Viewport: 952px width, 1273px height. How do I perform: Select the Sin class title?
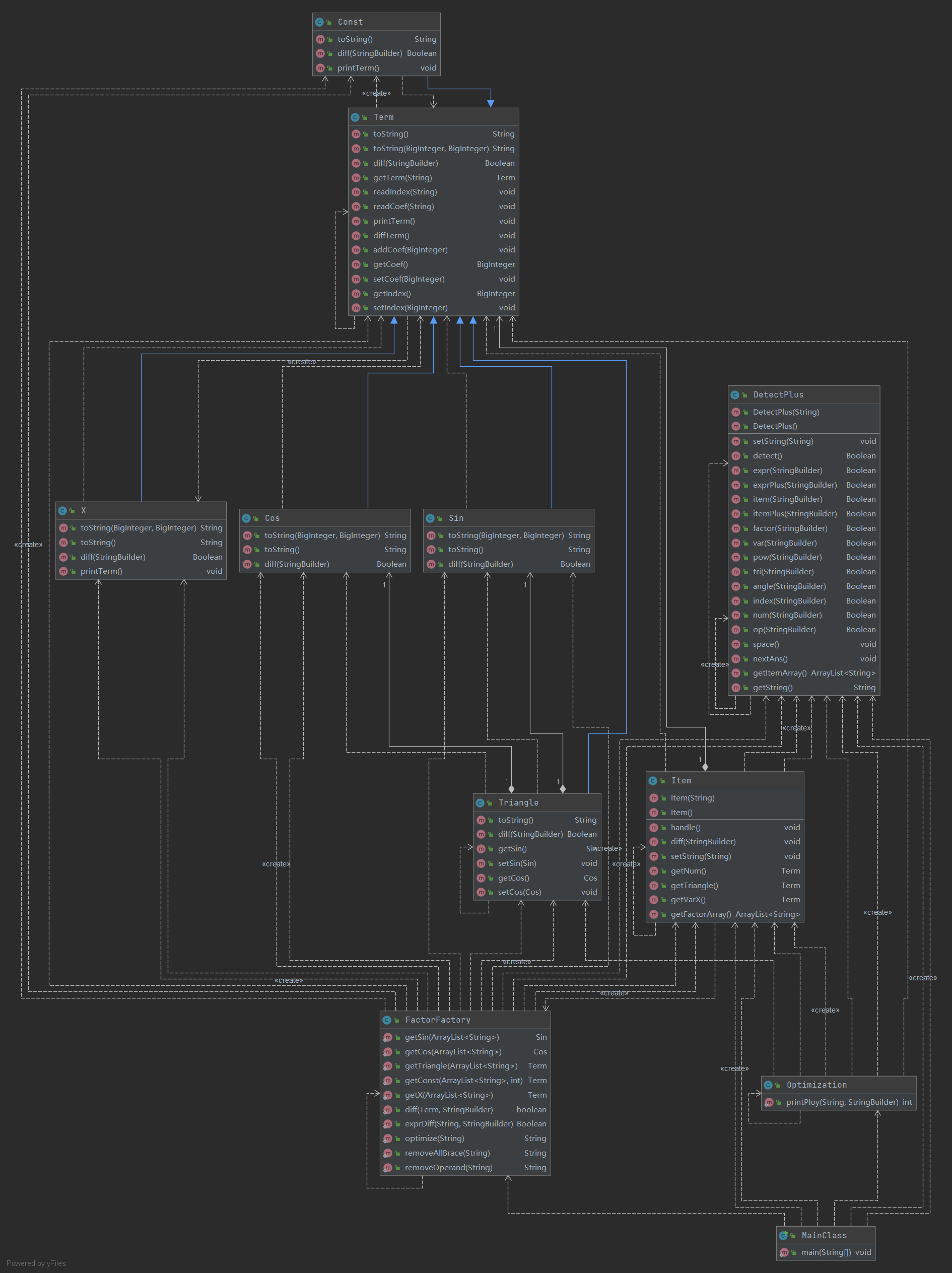(456, 518)
